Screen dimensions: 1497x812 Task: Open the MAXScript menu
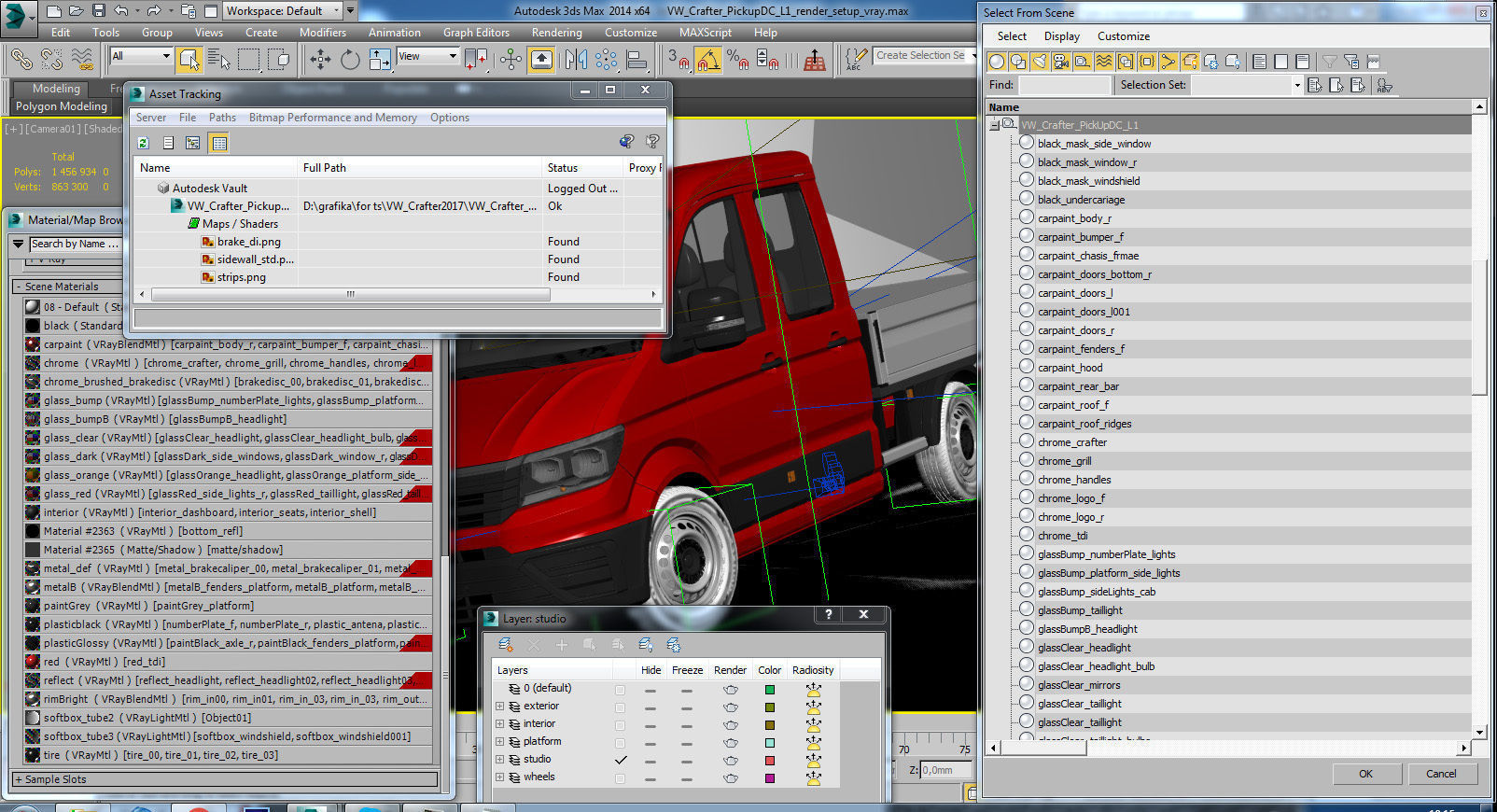click(706, 32)
